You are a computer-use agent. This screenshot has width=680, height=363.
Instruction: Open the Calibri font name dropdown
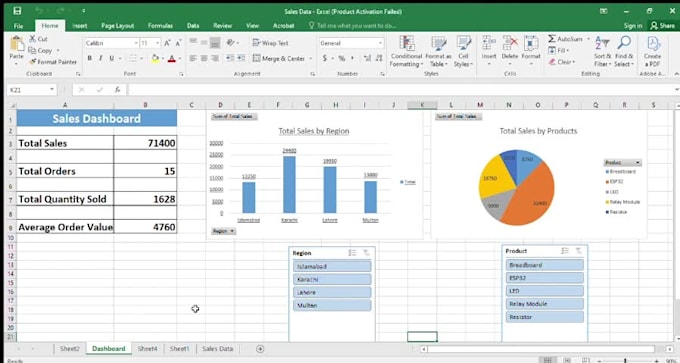tap(136, 43)
